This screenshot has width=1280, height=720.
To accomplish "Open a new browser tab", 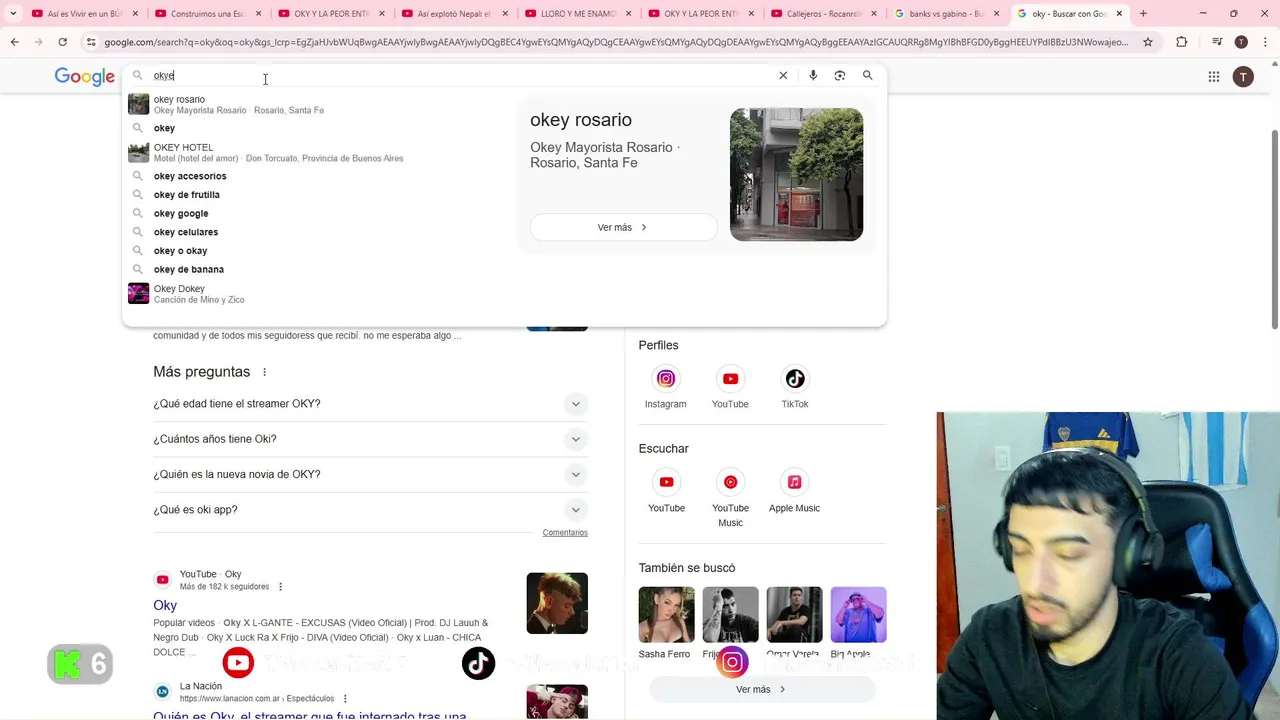I will 1143,14.
